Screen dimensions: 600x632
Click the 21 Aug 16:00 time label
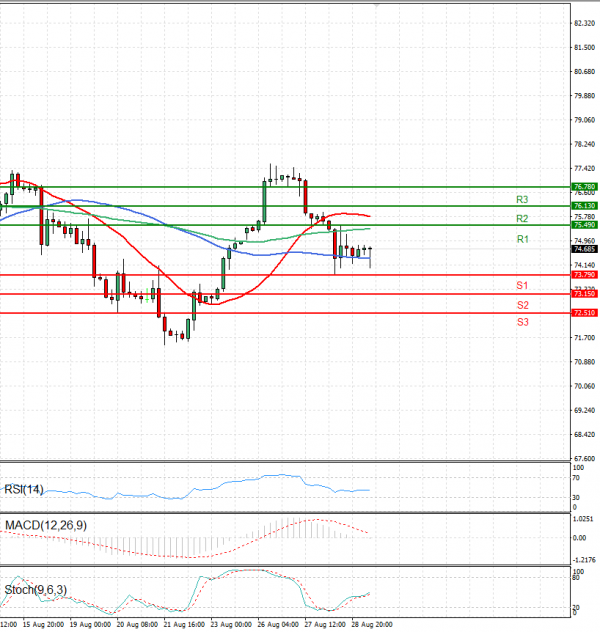(184, 625)
